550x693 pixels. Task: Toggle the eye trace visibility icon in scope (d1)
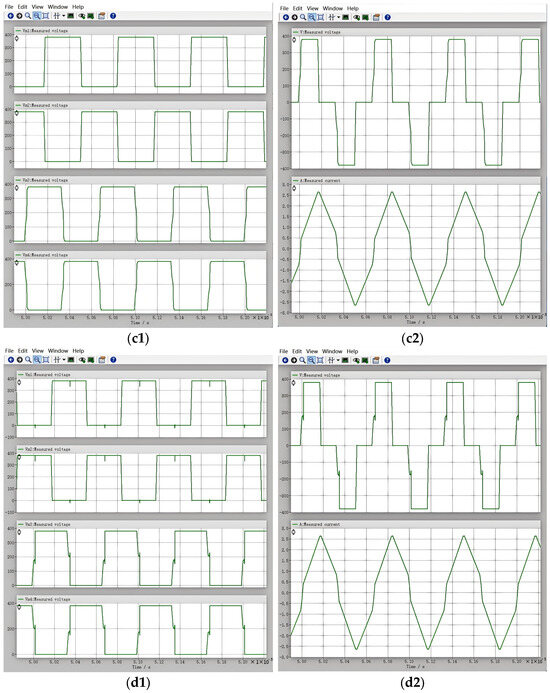[x=82, y=360]
